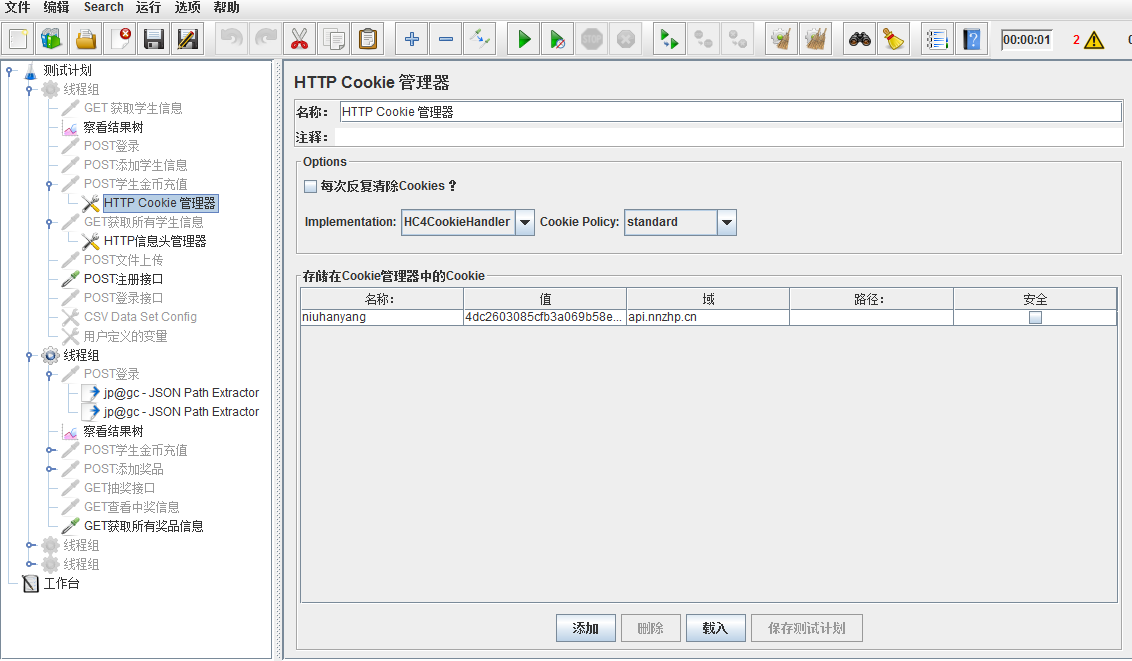Click the Save test plan disk icon
Screen dimensions: 1132x661
pyautogui.click(x=154, y=39)
